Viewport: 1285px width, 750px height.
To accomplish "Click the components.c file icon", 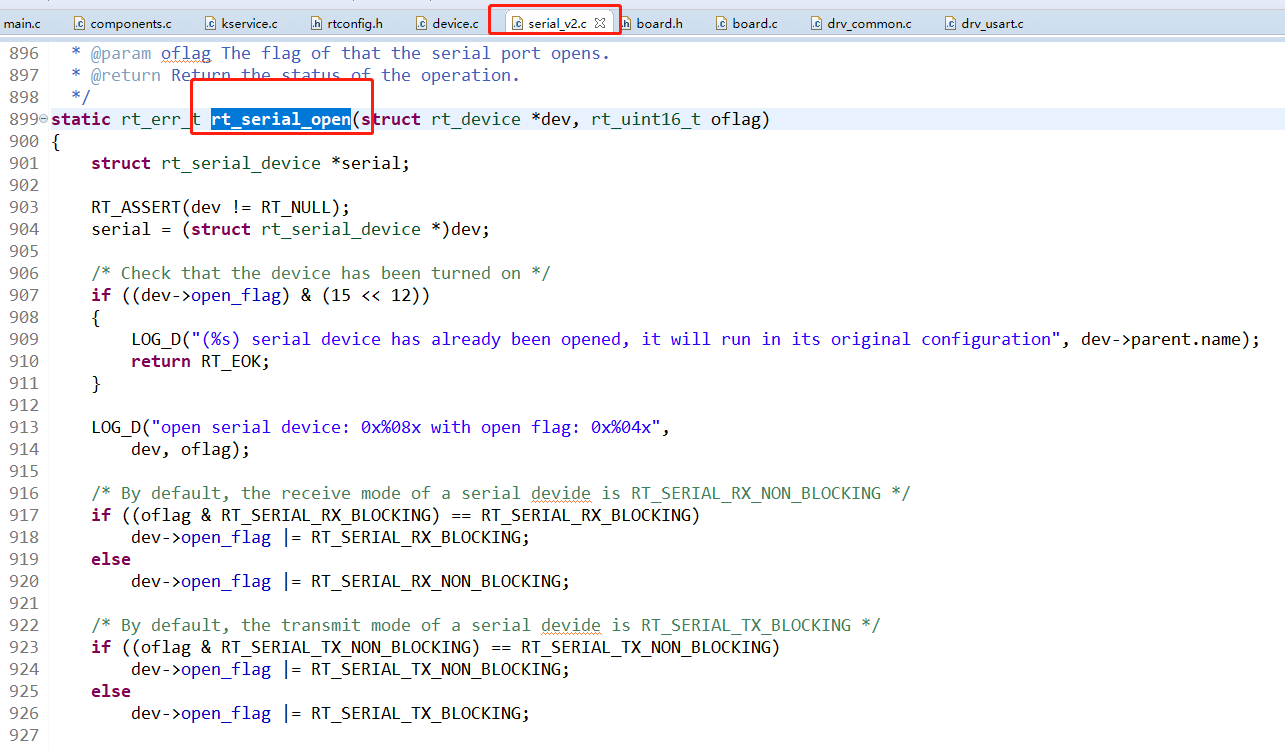I will click(x=79, y=22).
